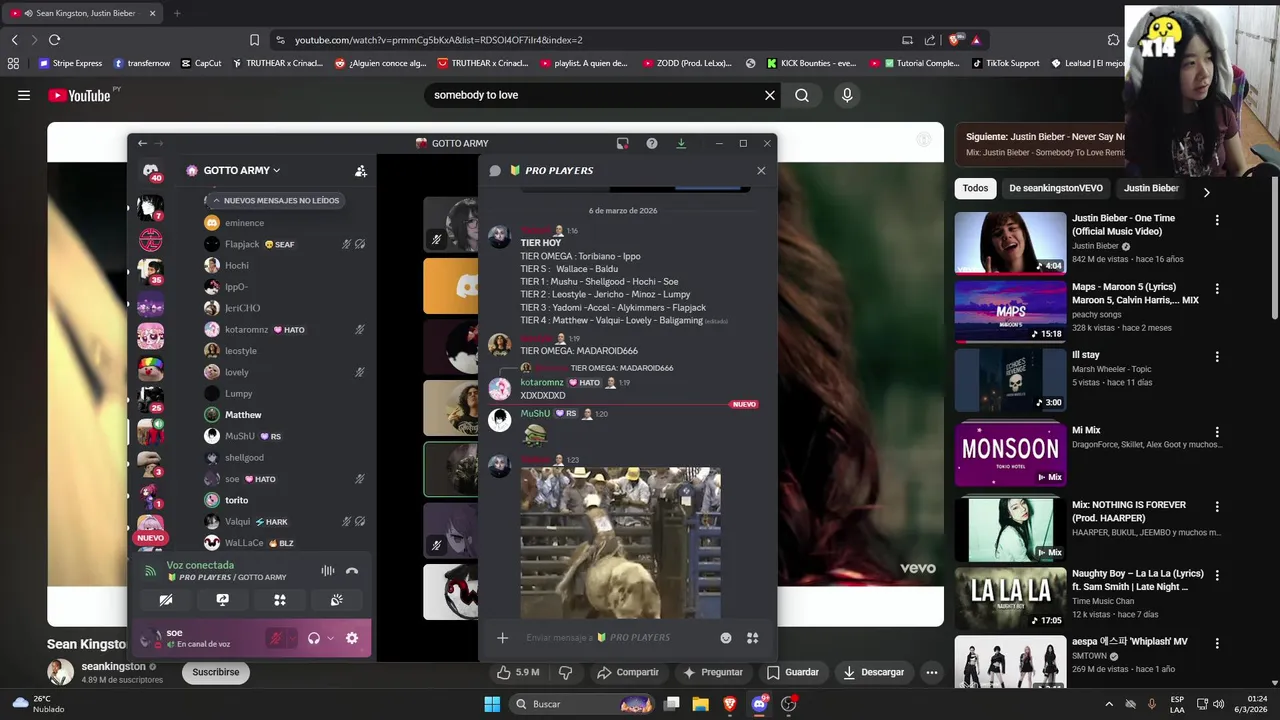This screenshot has height=720, width=1280.
Task: Select the 'Todos' filter chip
Action: pos(975,188)
